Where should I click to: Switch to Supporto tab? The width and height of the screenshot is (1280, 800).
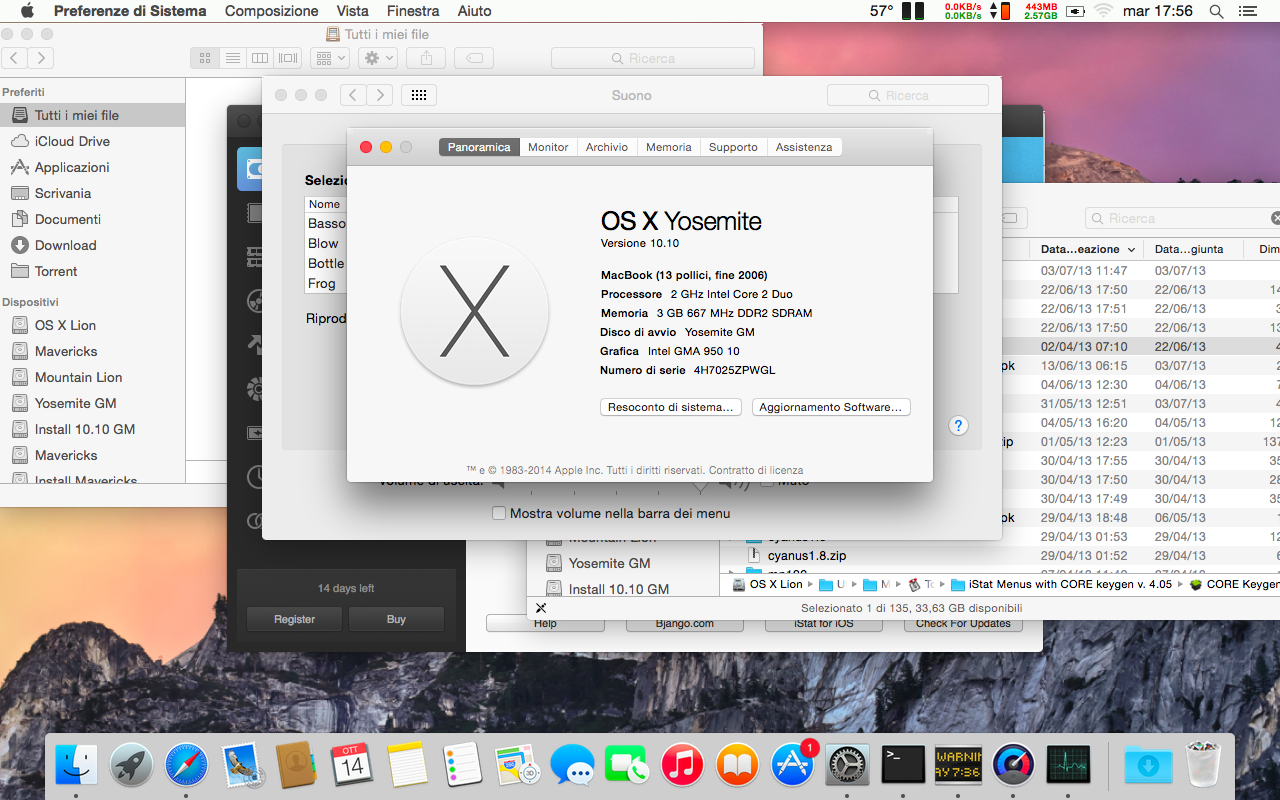(x=733, y=147)
